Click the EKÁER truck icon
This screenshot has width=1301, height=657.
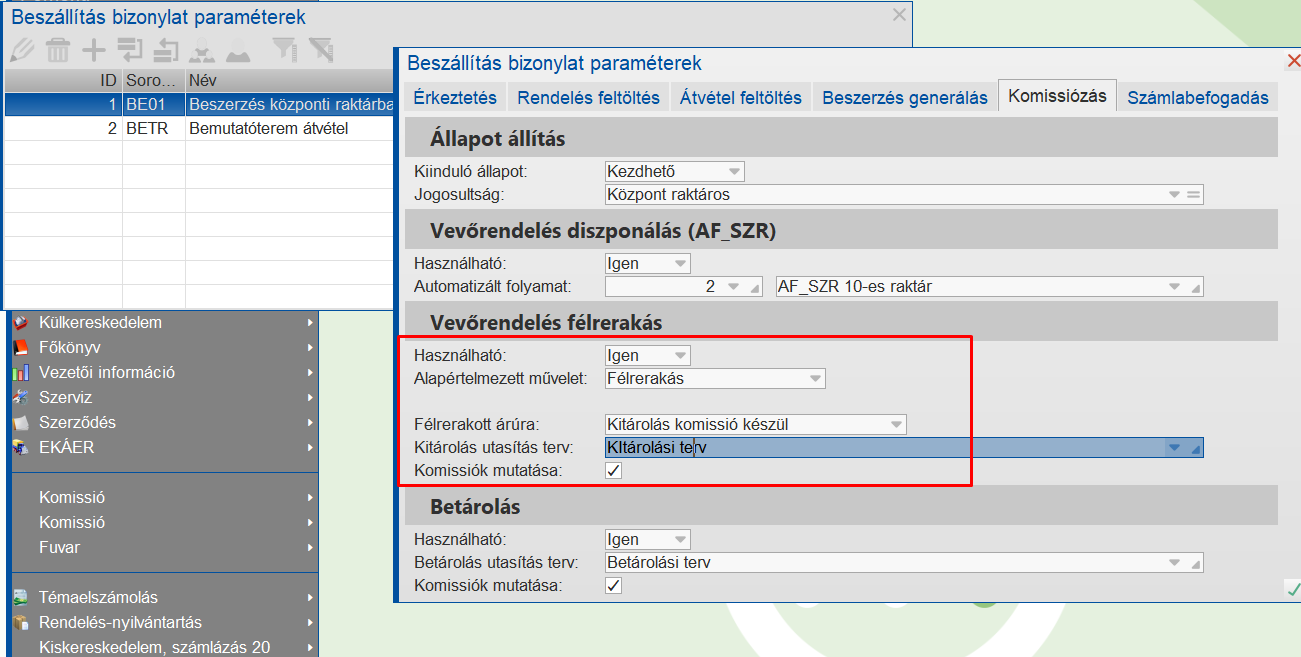click(21, 448)
